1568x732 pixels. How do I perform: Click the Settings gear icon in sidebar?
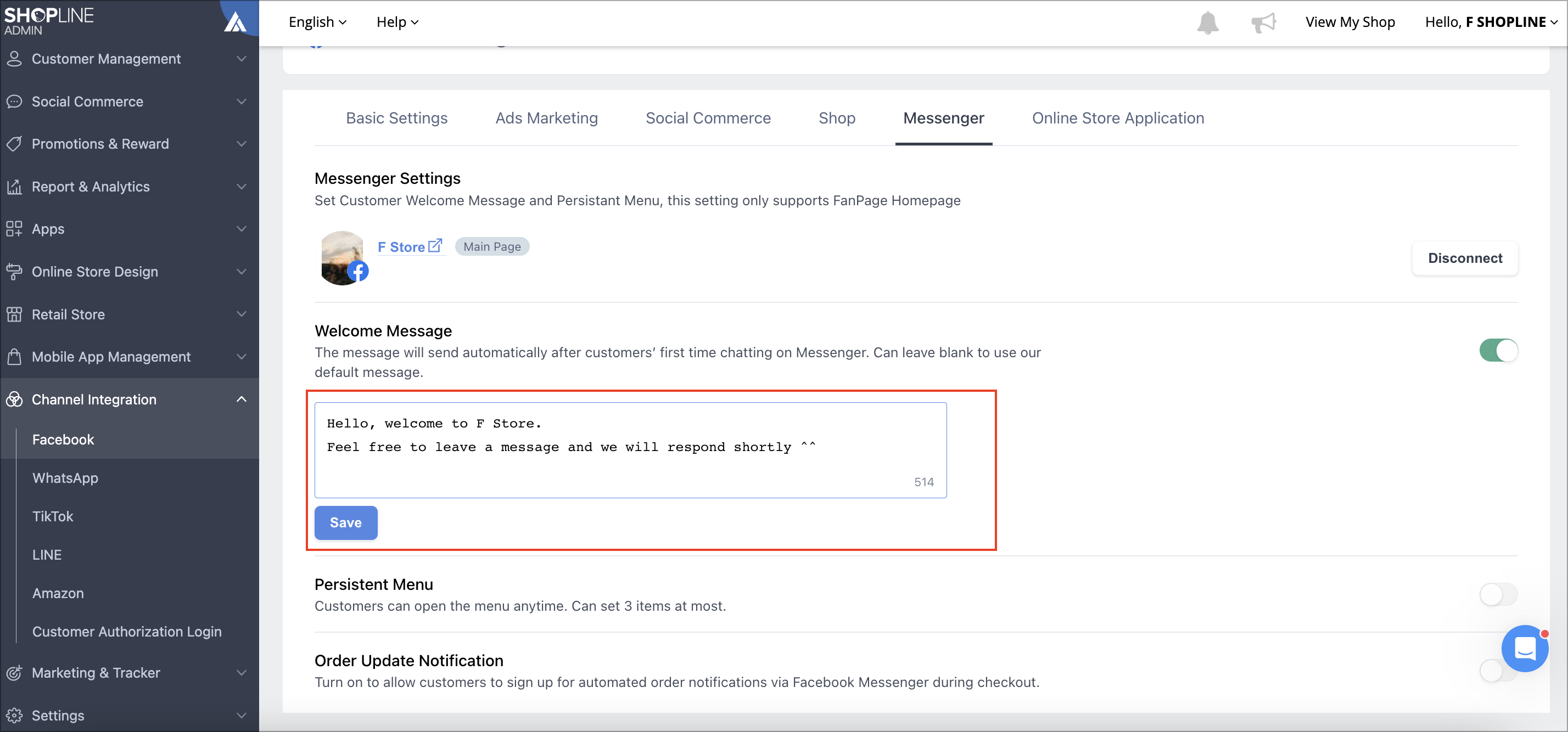[x=14, y=715]
